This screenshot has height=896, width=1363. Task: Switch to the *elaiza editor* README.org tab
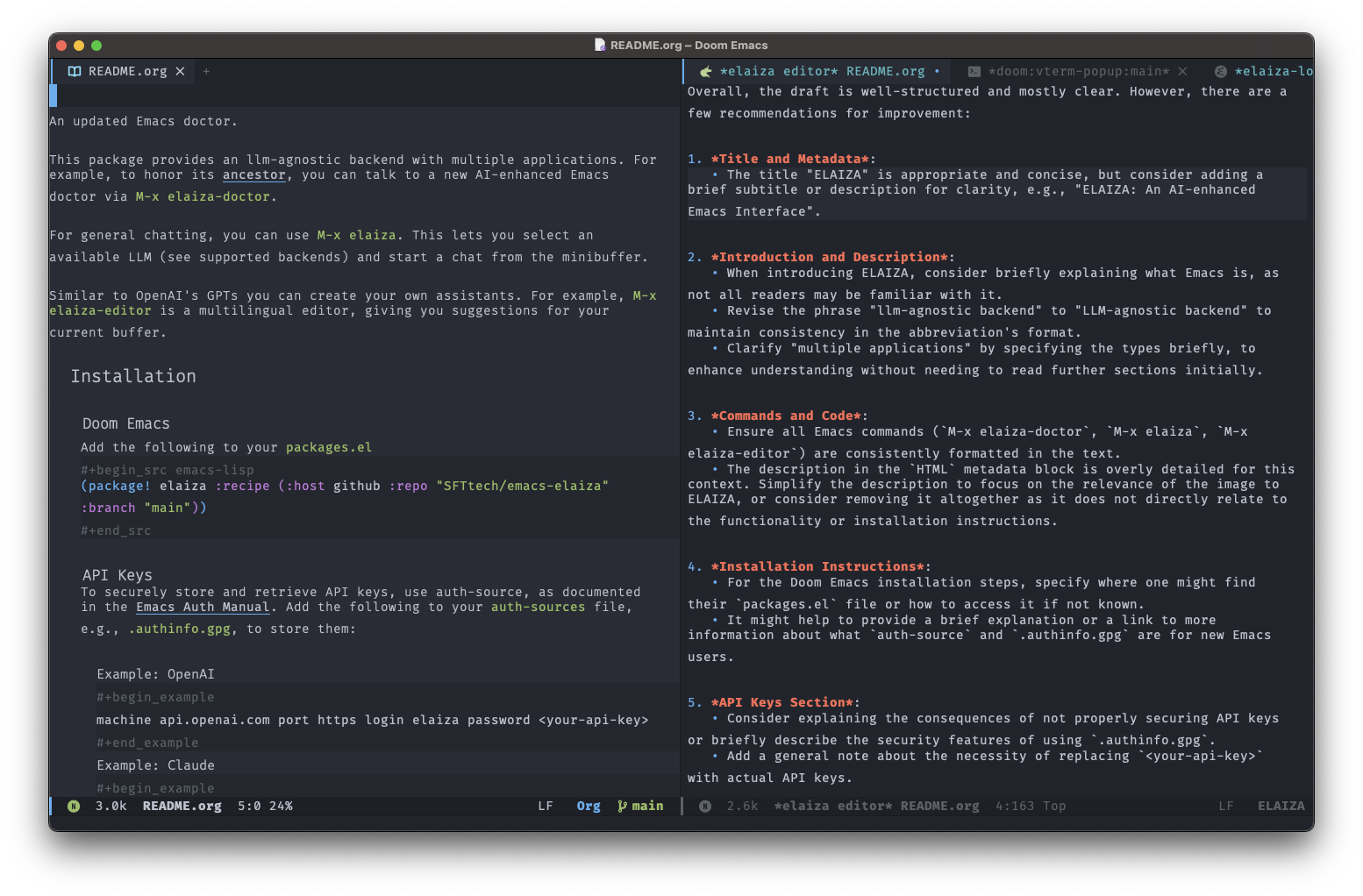pyautogui.click(x=822, y=71)
